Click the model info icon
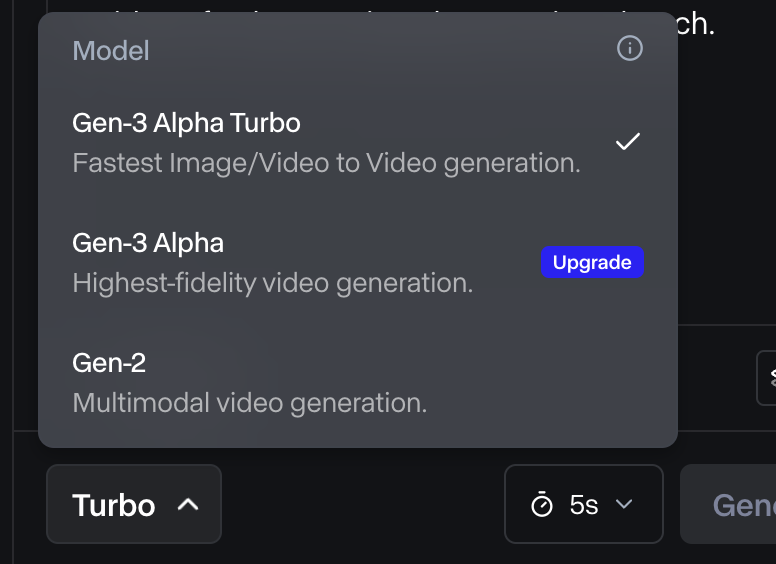The height and width of the screenshot is (564, 776). point(630,48)
